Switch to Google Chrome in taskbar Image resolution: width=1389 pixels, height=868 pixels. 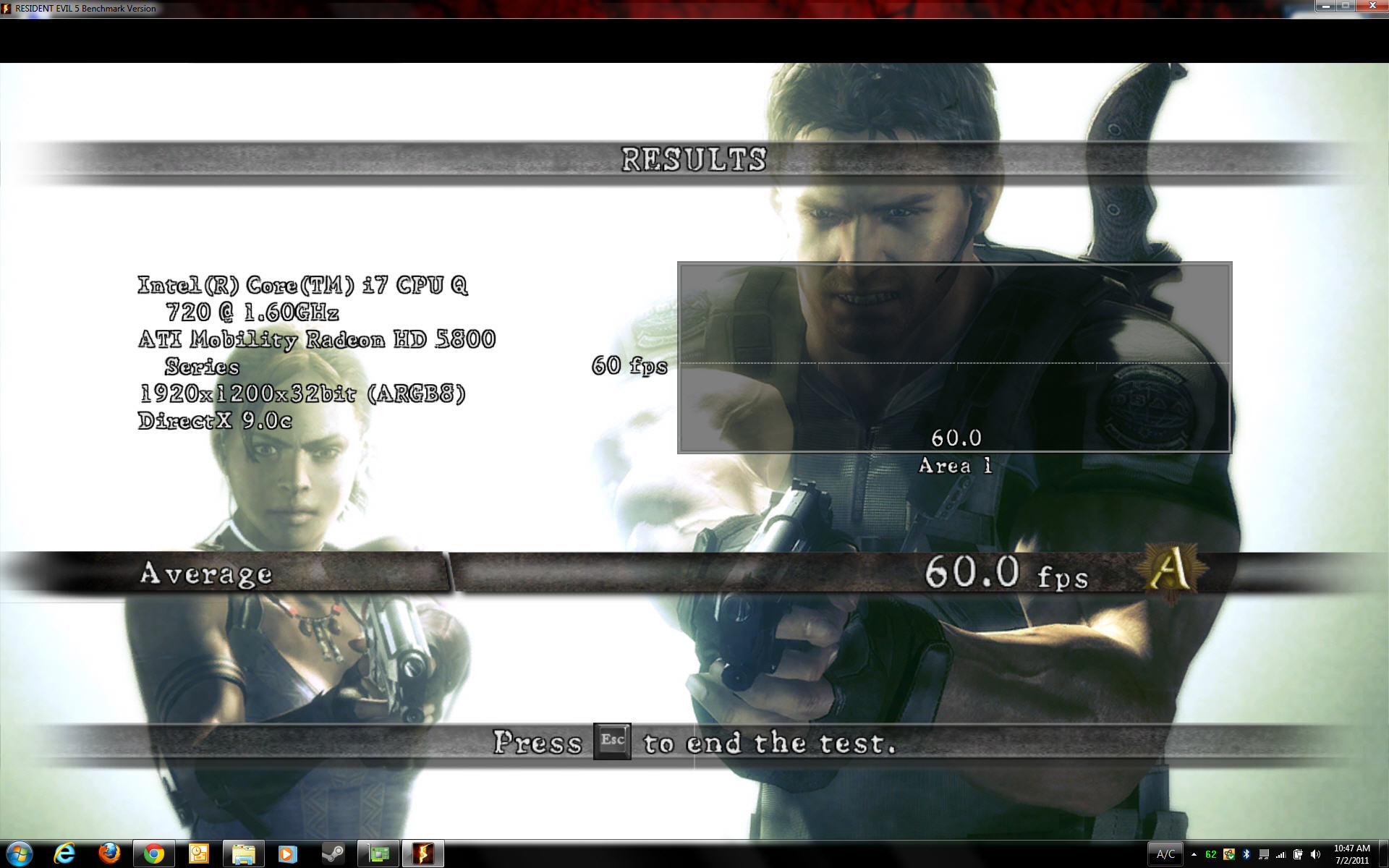[x=153, y=854]
